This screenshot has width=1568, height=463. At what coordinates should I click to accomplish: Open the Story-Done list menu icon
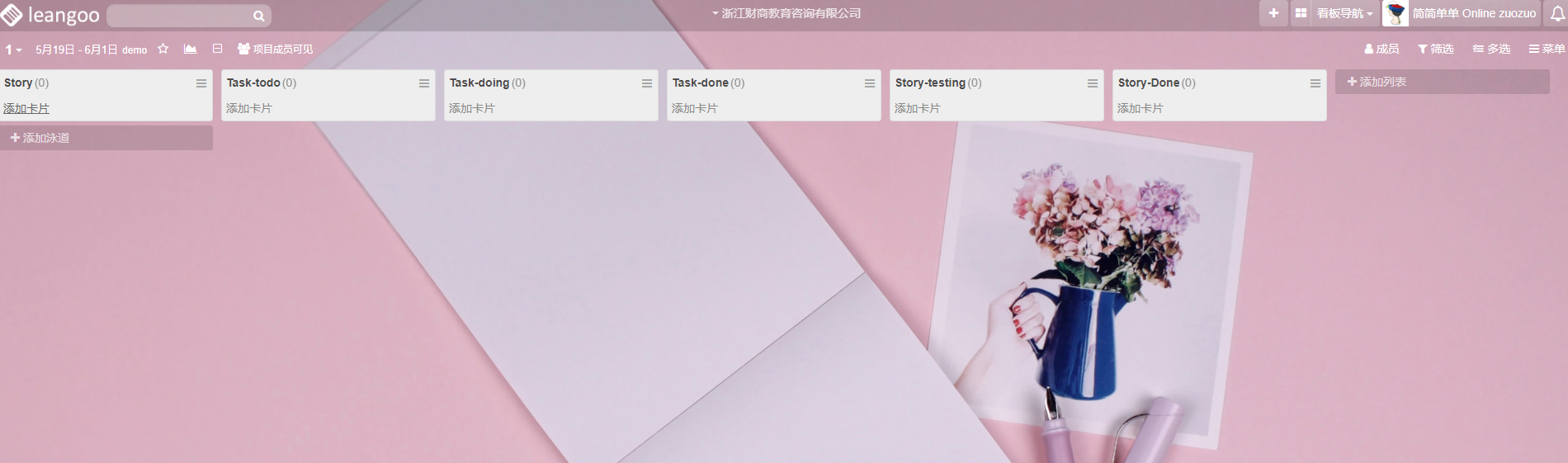pyautogui.click(x=1315, y=83)
